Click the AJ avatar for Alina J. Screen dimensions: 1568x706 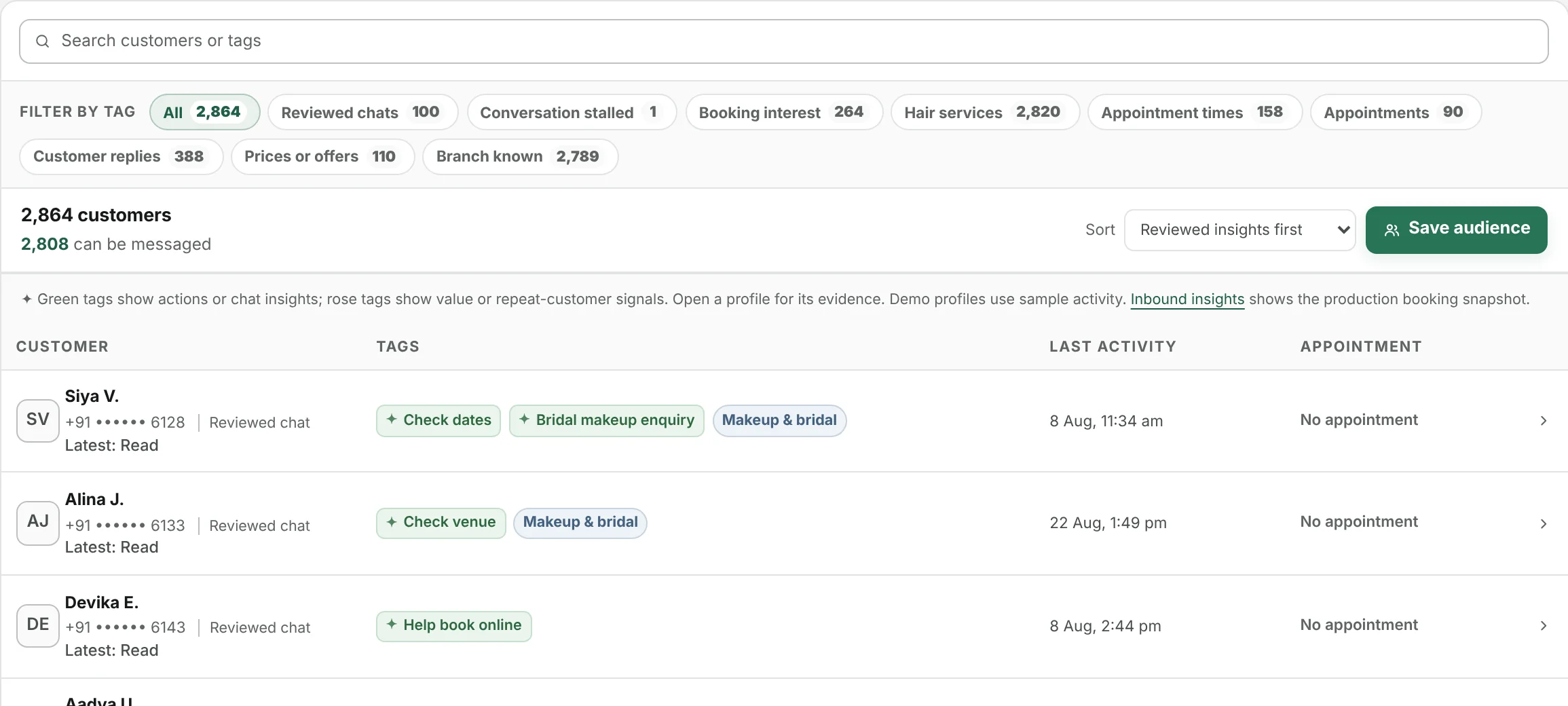tap(38, 523)
